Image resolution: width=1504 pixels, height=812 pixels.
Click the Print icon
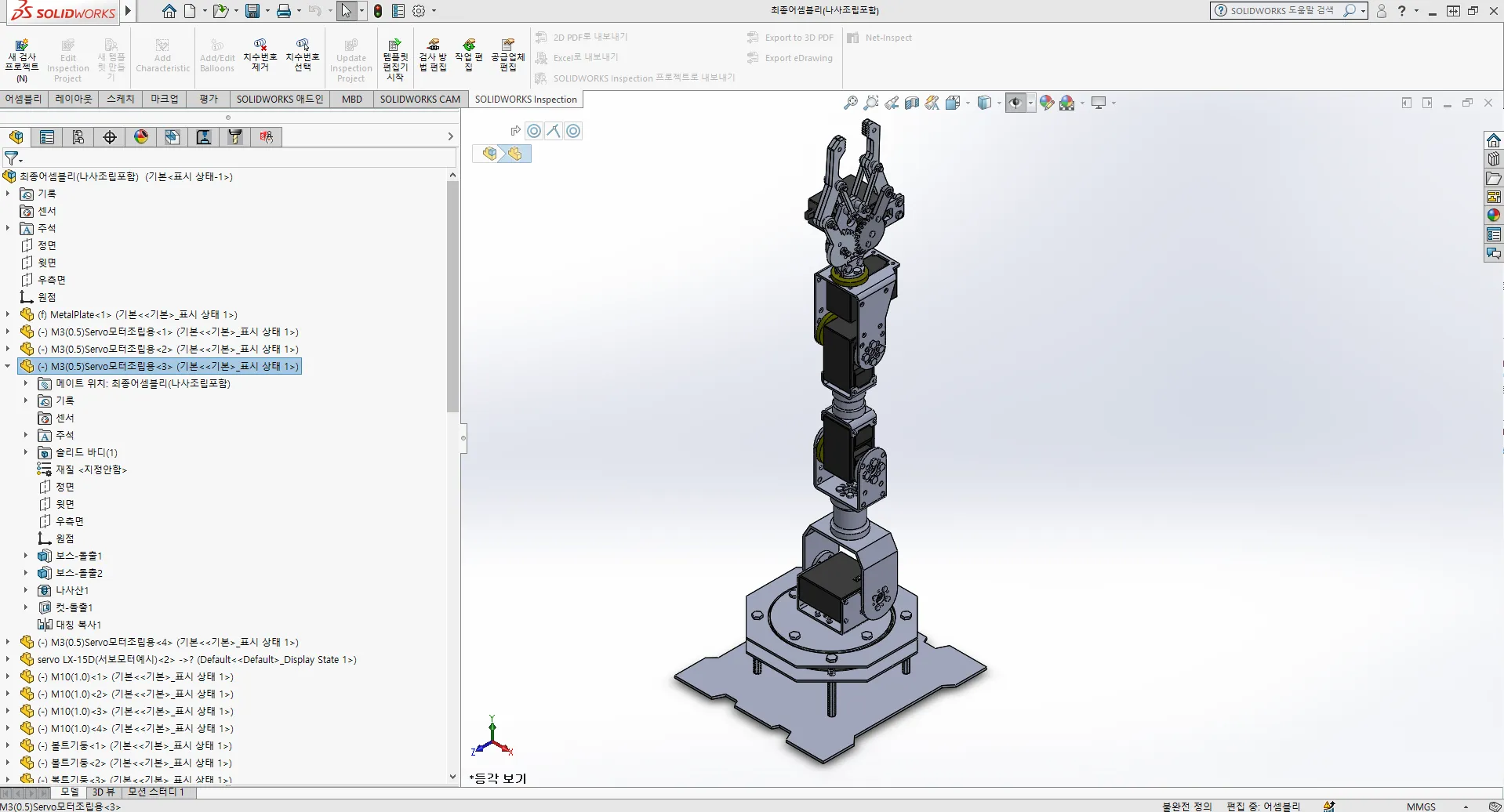[x=284, y=11]
